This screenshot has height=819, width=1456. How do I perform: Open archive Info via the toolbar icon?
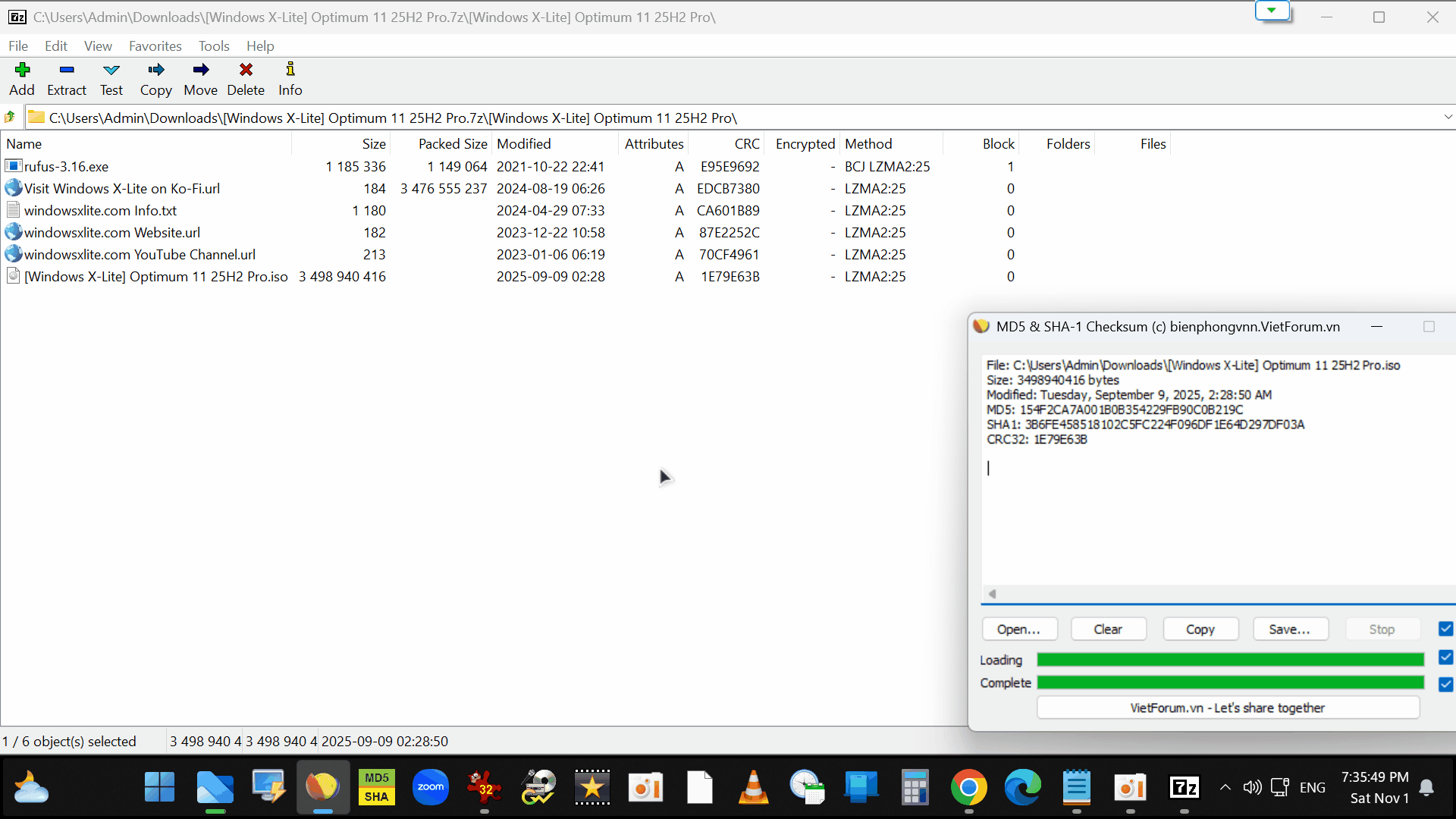pyautogui.click(x=290, y=78)
